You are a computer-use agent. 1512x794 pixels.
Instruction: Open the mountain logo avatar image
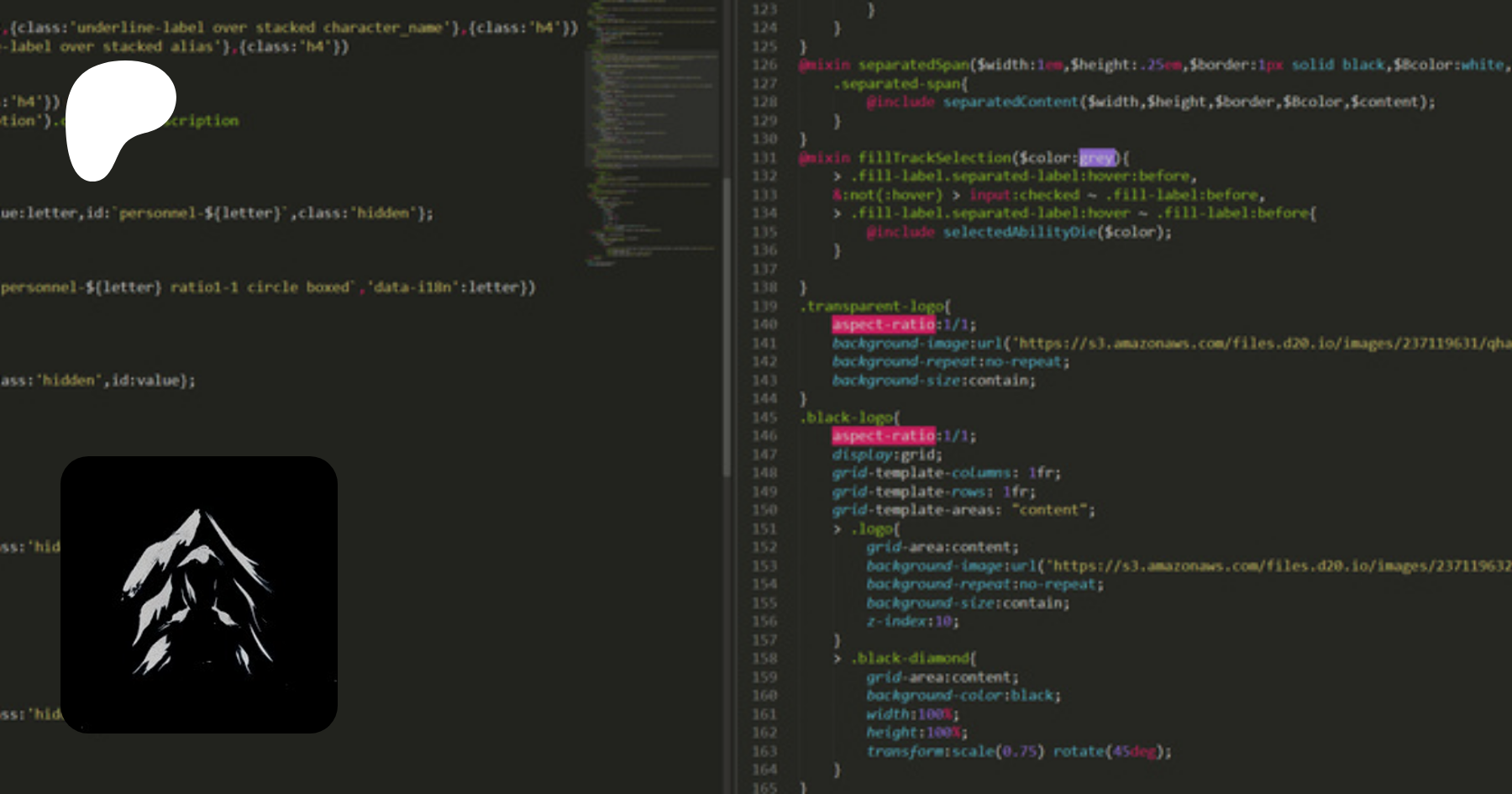pyautogui.click(x=199, y=594)
